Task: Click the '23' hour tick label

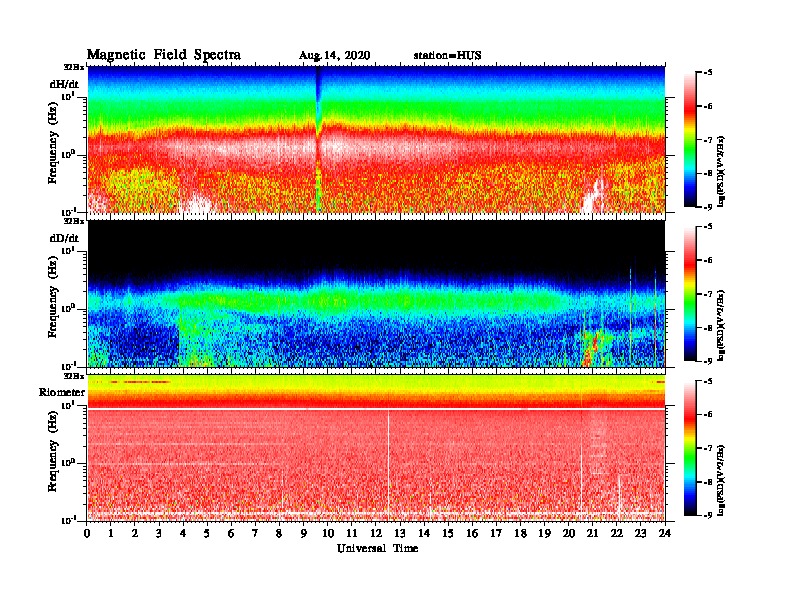Action: 641,534
